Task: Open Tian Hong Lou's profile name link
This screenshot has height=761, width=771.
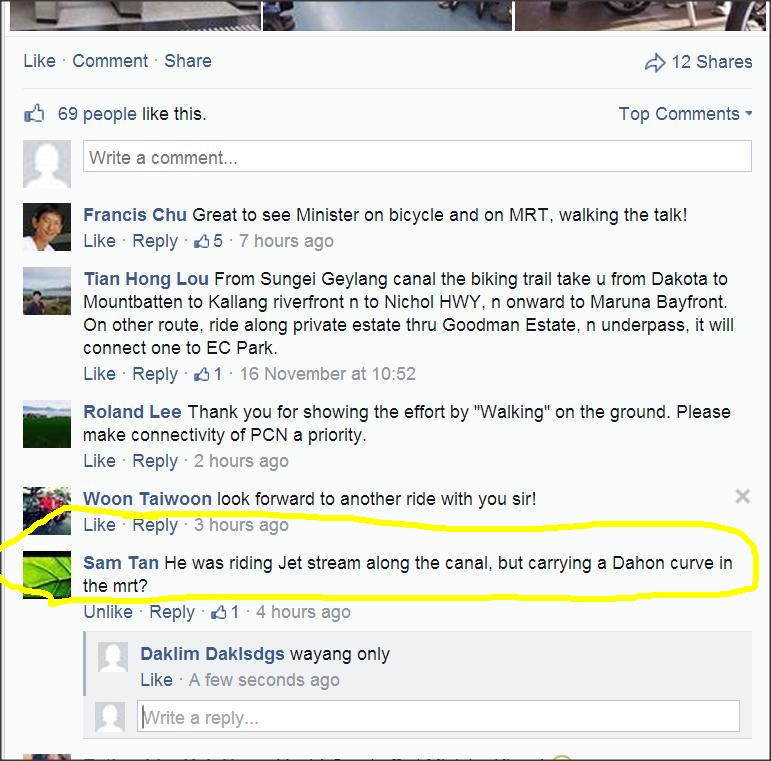Action: [146, 279]
